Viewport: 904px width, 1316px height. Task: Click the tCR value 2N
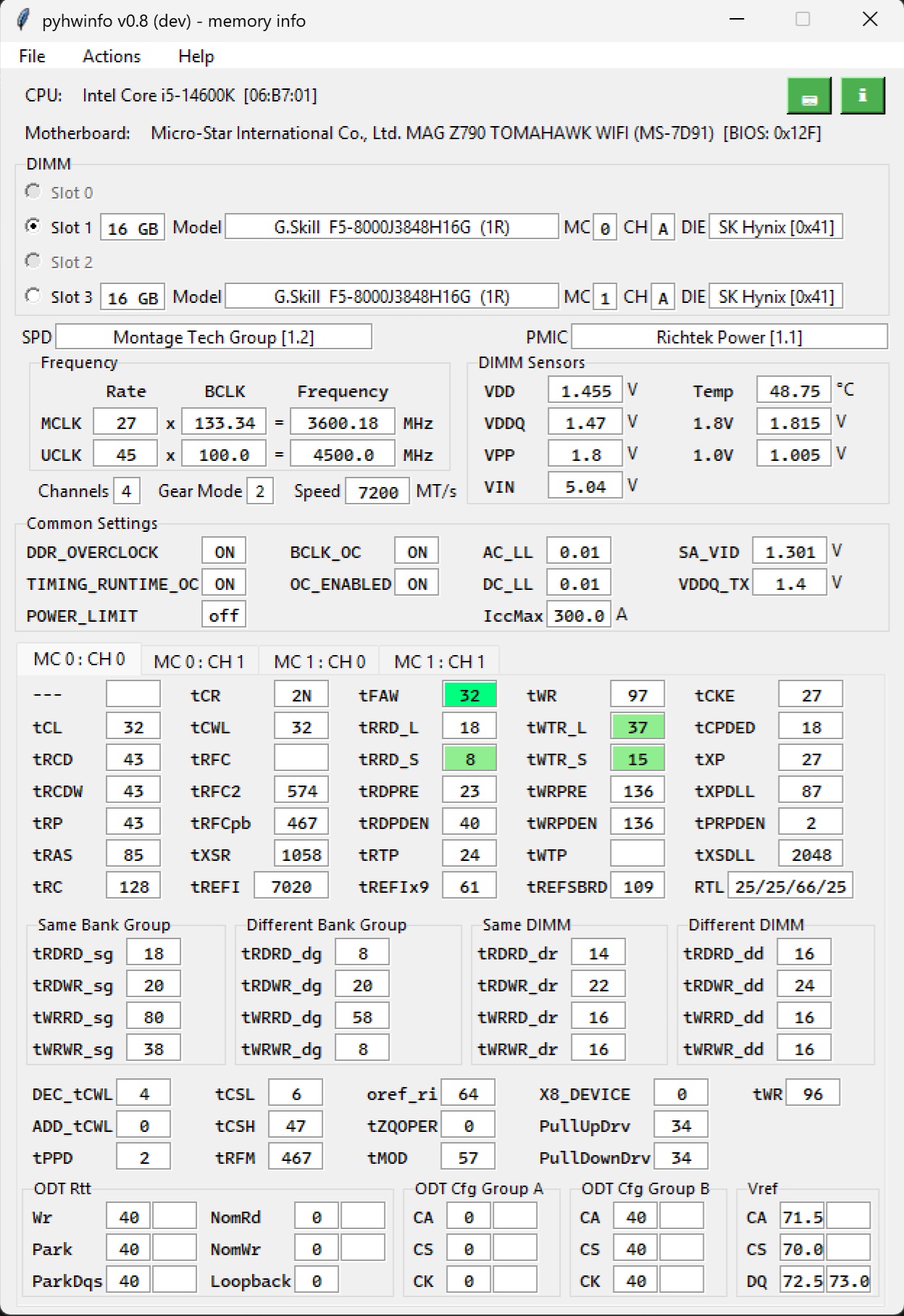tap(301, 696)
